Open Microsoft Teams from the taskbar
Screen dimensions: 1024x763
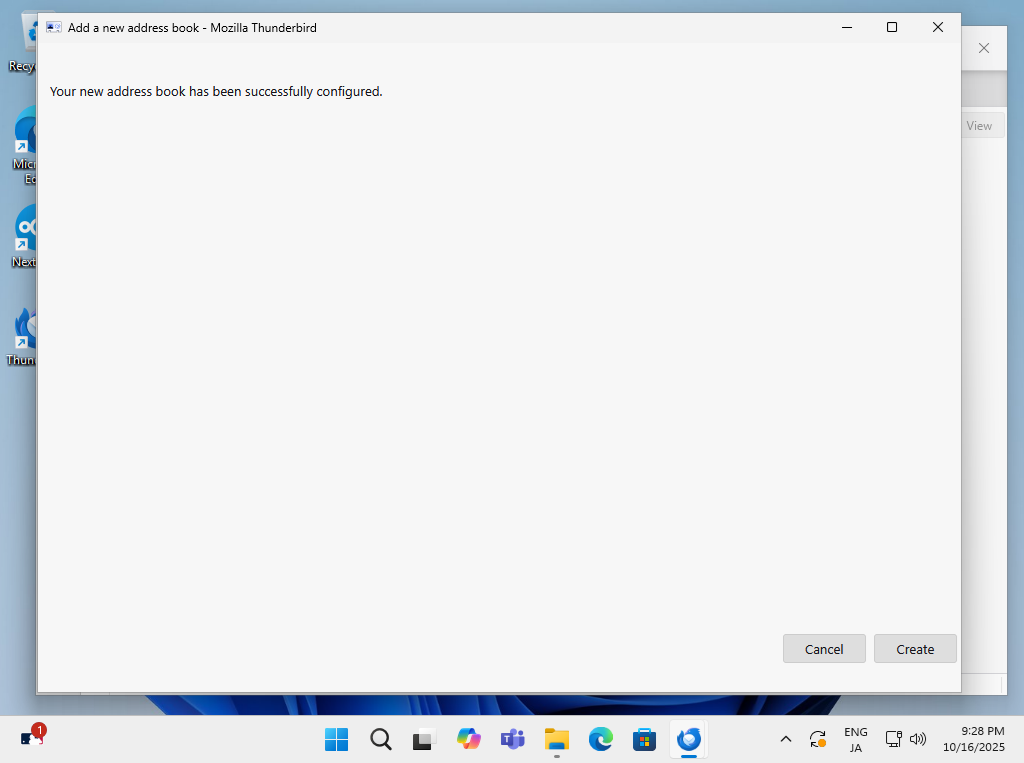(x=513, y=739)
